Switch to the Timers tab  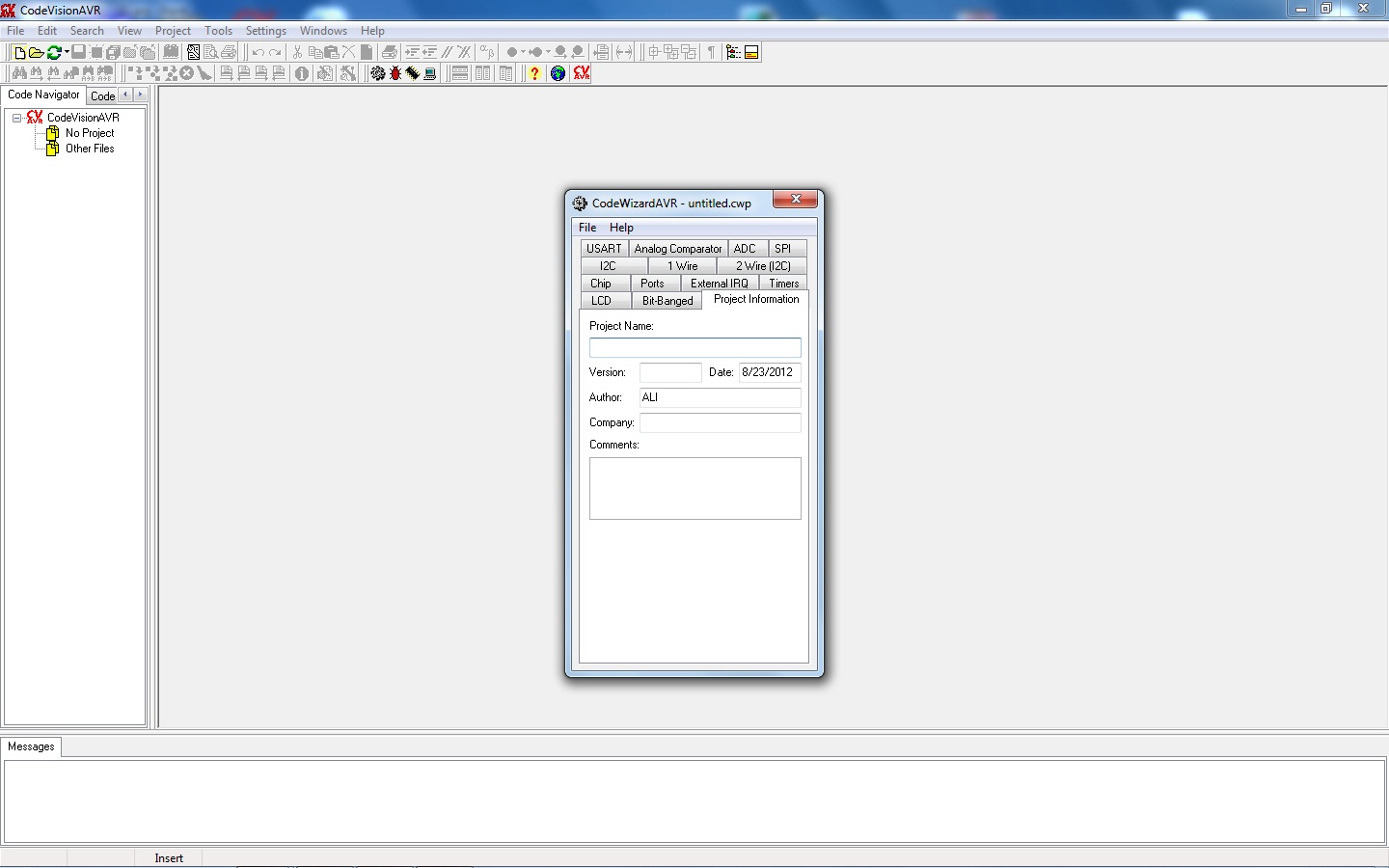[x=783, y=284]
